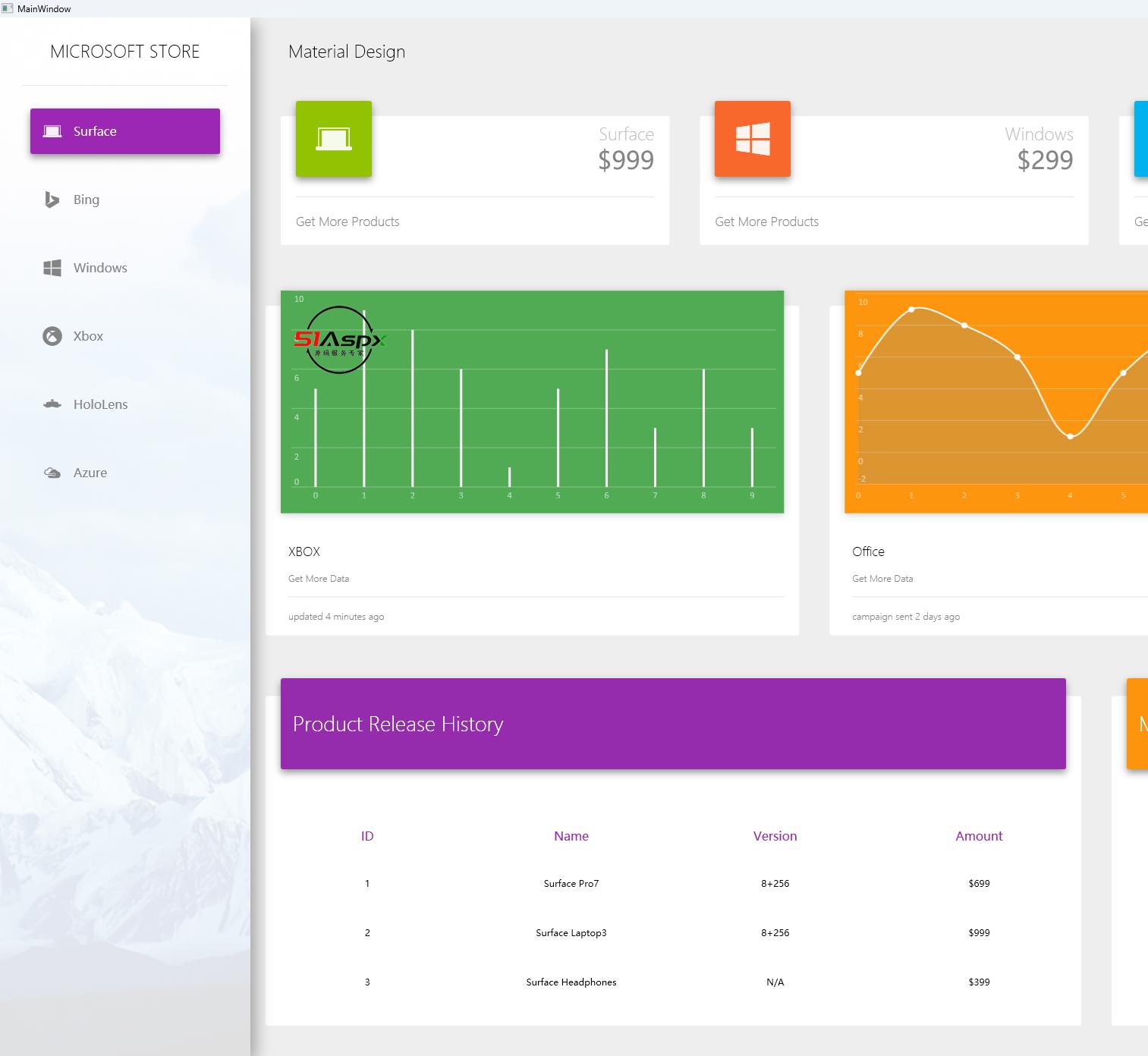
Task: Click the $299 price on Windows card
Action: coord(1045,160)
